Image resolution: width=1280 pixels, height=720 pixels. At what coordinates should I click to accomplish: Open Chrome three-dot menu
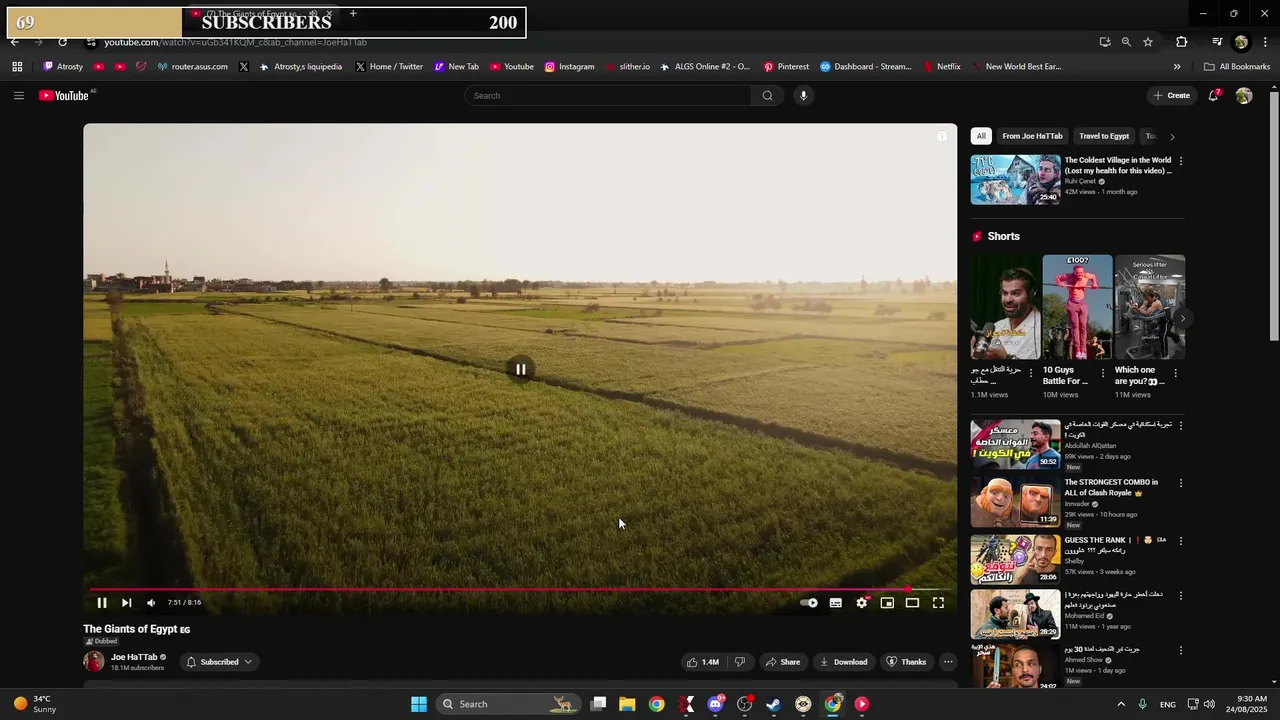(x=1266, y=42)
